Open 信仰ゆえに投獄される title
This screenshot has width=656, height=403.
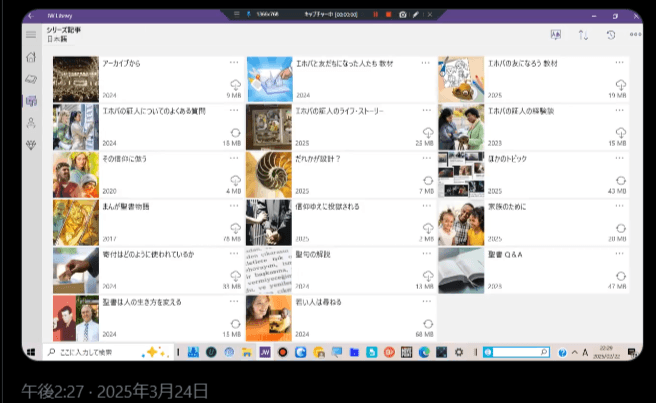click(x=327, y=207)
